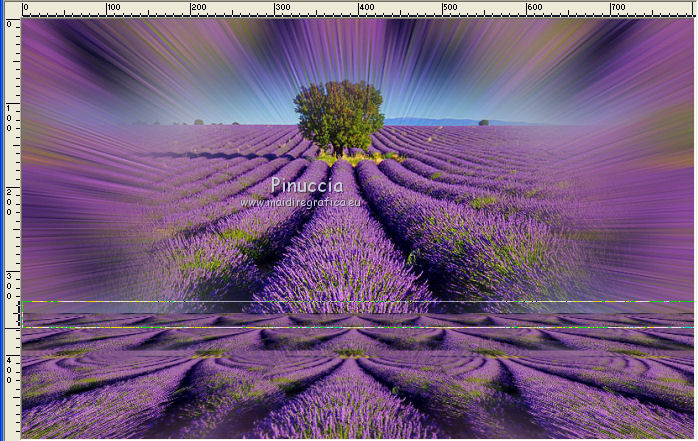Click the 700 mark on horizontal ruler
The image size is (698, 441).
pos(618,7)
